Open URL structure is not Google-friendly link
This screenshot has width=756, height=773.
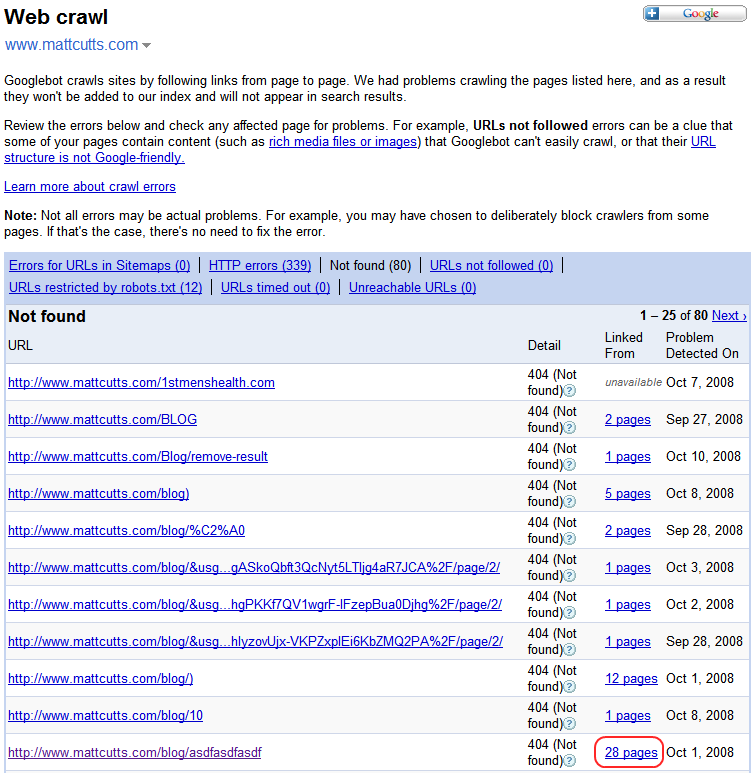click(94, 157)
